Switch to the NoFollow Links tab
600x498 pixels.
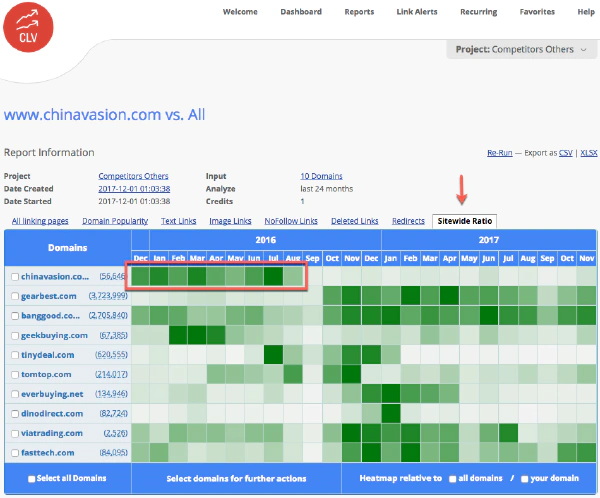291,221
